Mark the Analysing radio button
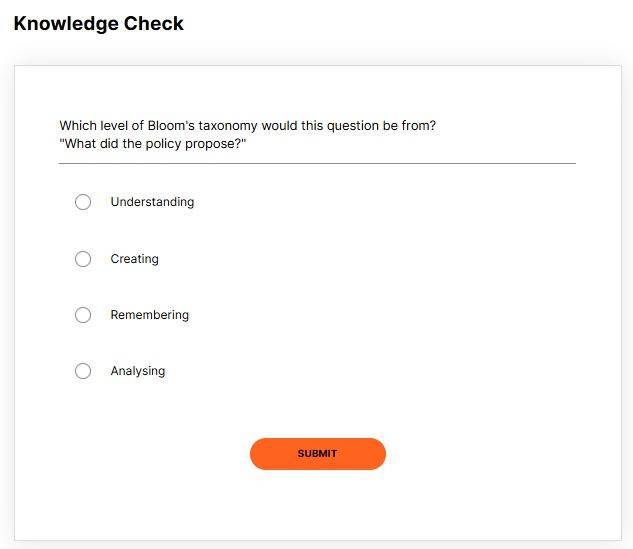The width and height of the screenshot is (633, 549). click(83, 371)
